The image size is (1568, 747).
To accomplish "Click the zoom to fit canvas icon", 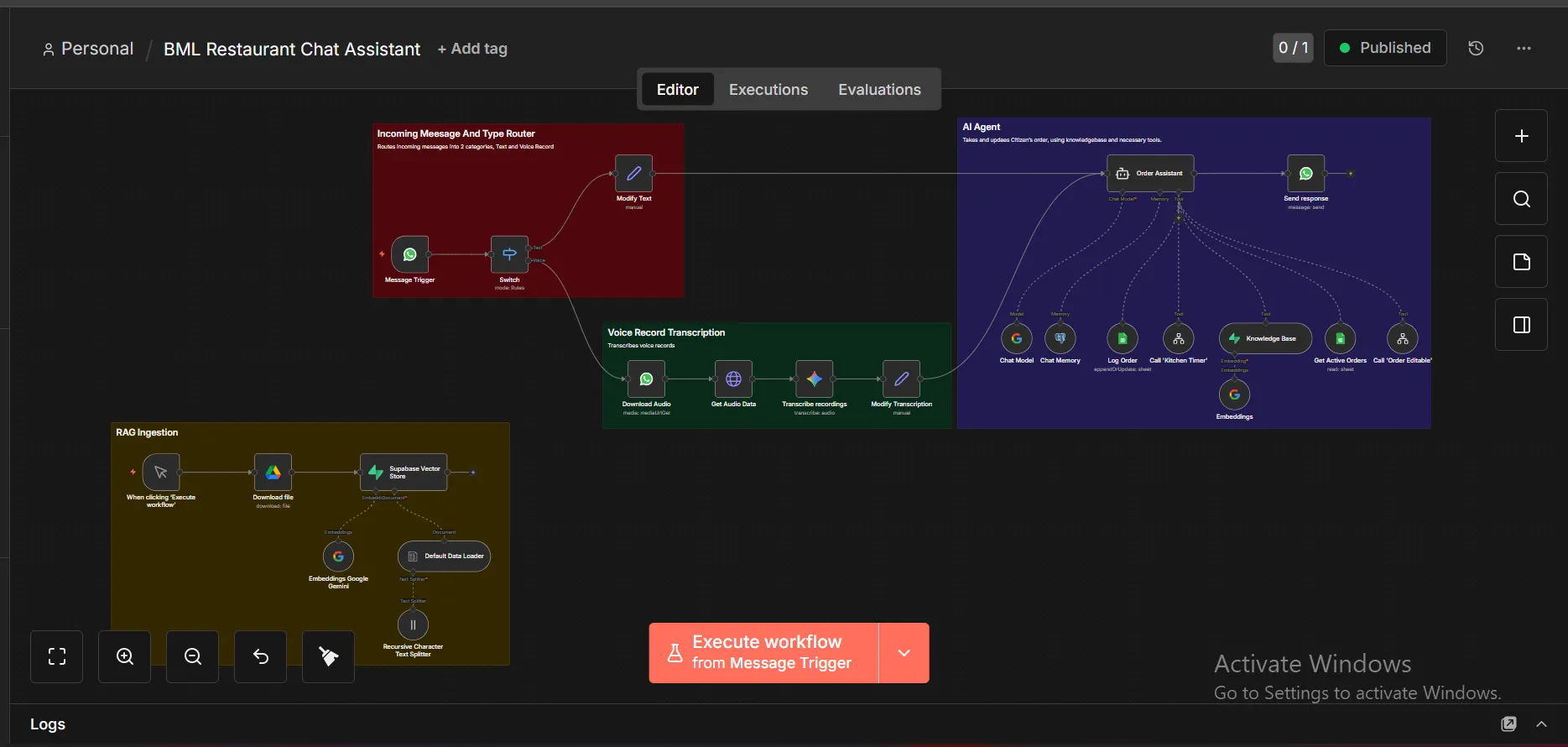I will click(57, 656).
